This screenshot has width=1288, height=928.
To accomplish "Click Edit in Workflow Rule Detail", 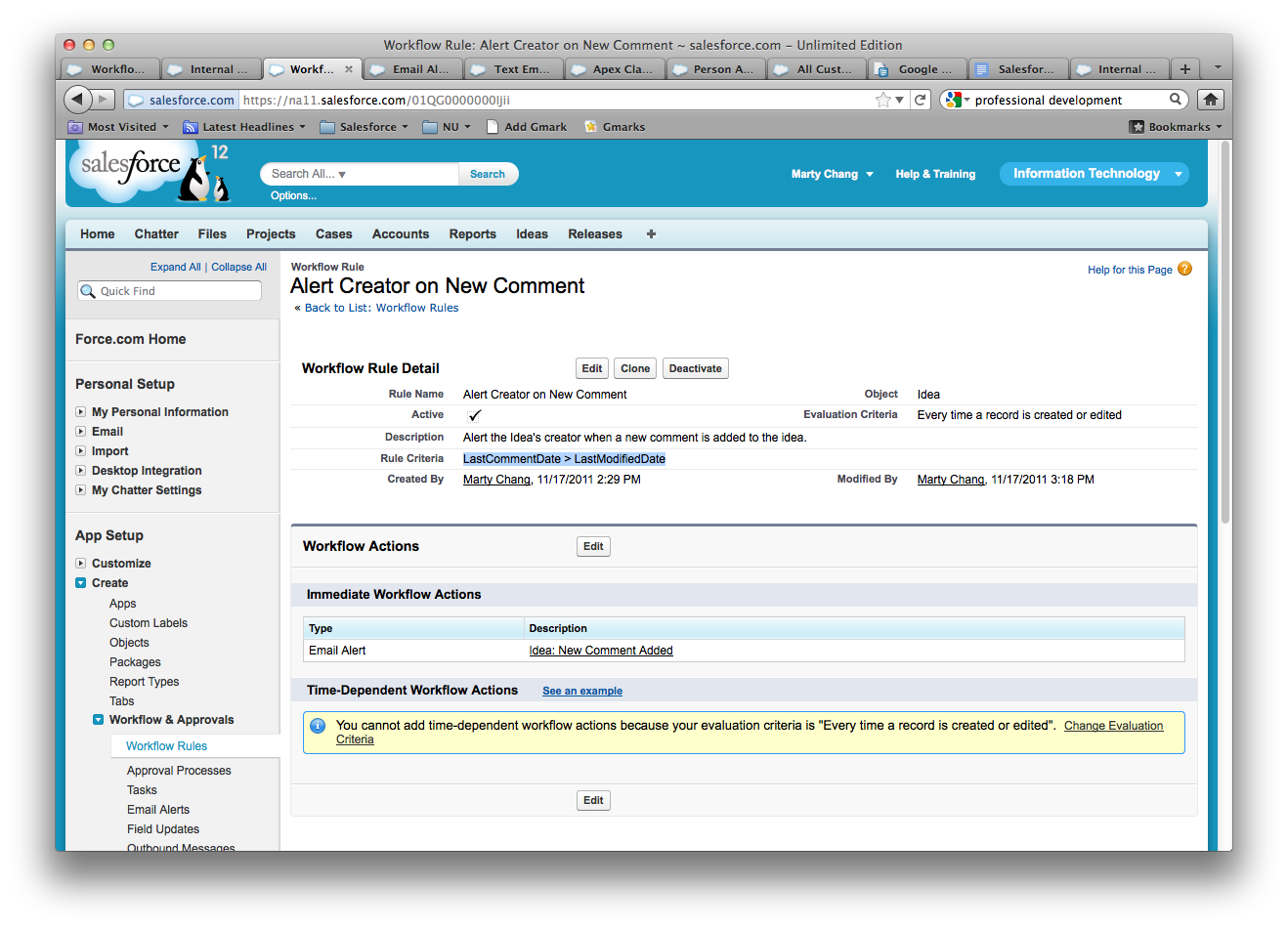I will coord(592,368).
